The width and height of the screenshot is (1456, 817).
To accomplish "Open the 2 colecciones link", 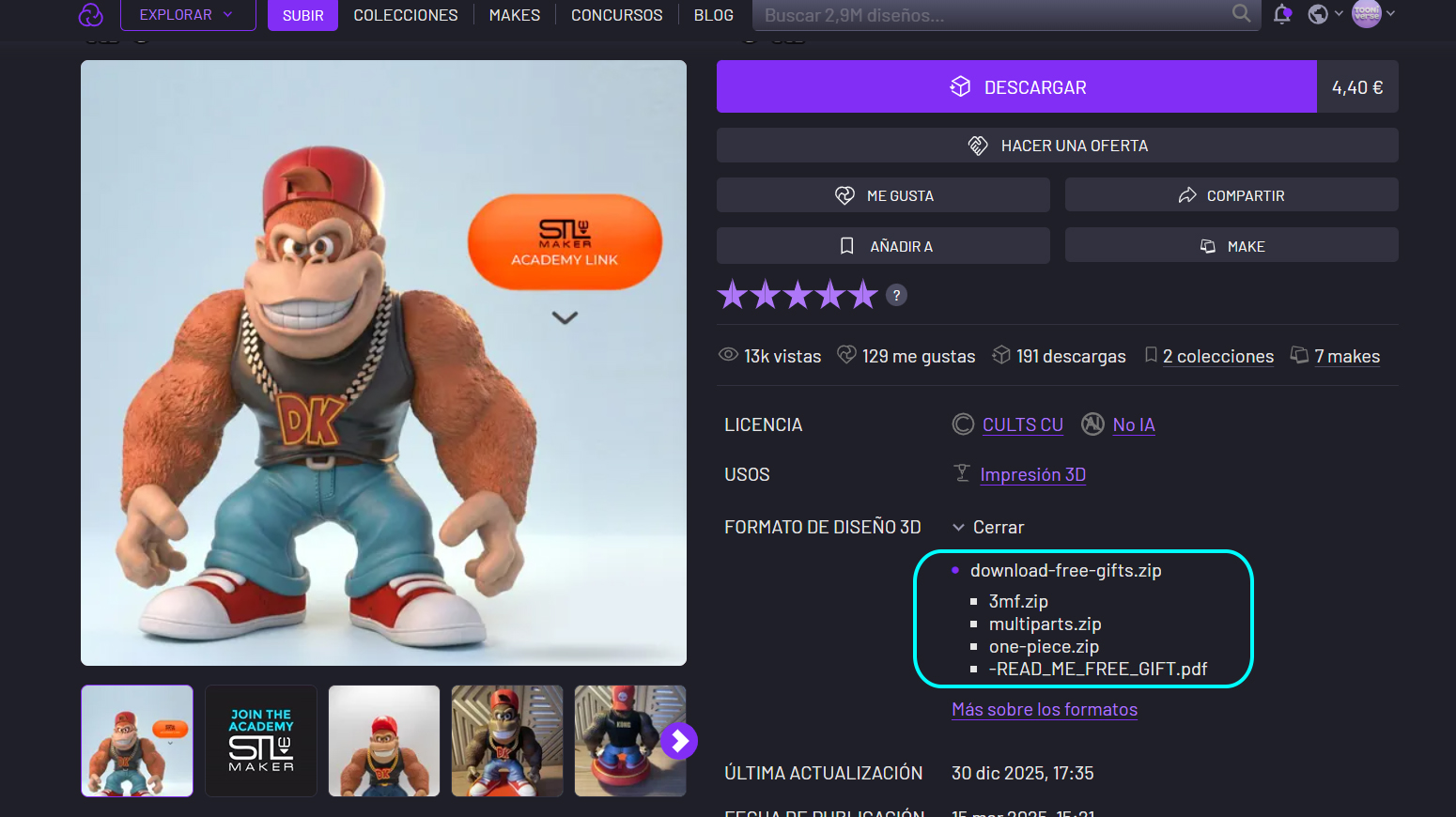I will (1218, 356).
